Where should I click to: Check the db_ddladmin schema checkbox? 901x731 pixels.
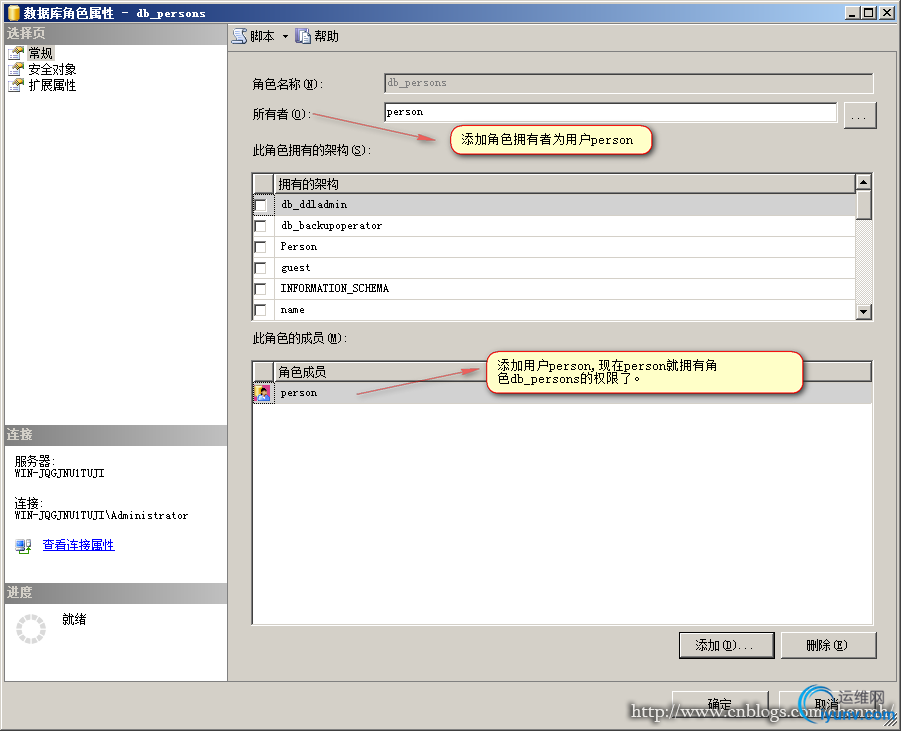coord(260,205)
